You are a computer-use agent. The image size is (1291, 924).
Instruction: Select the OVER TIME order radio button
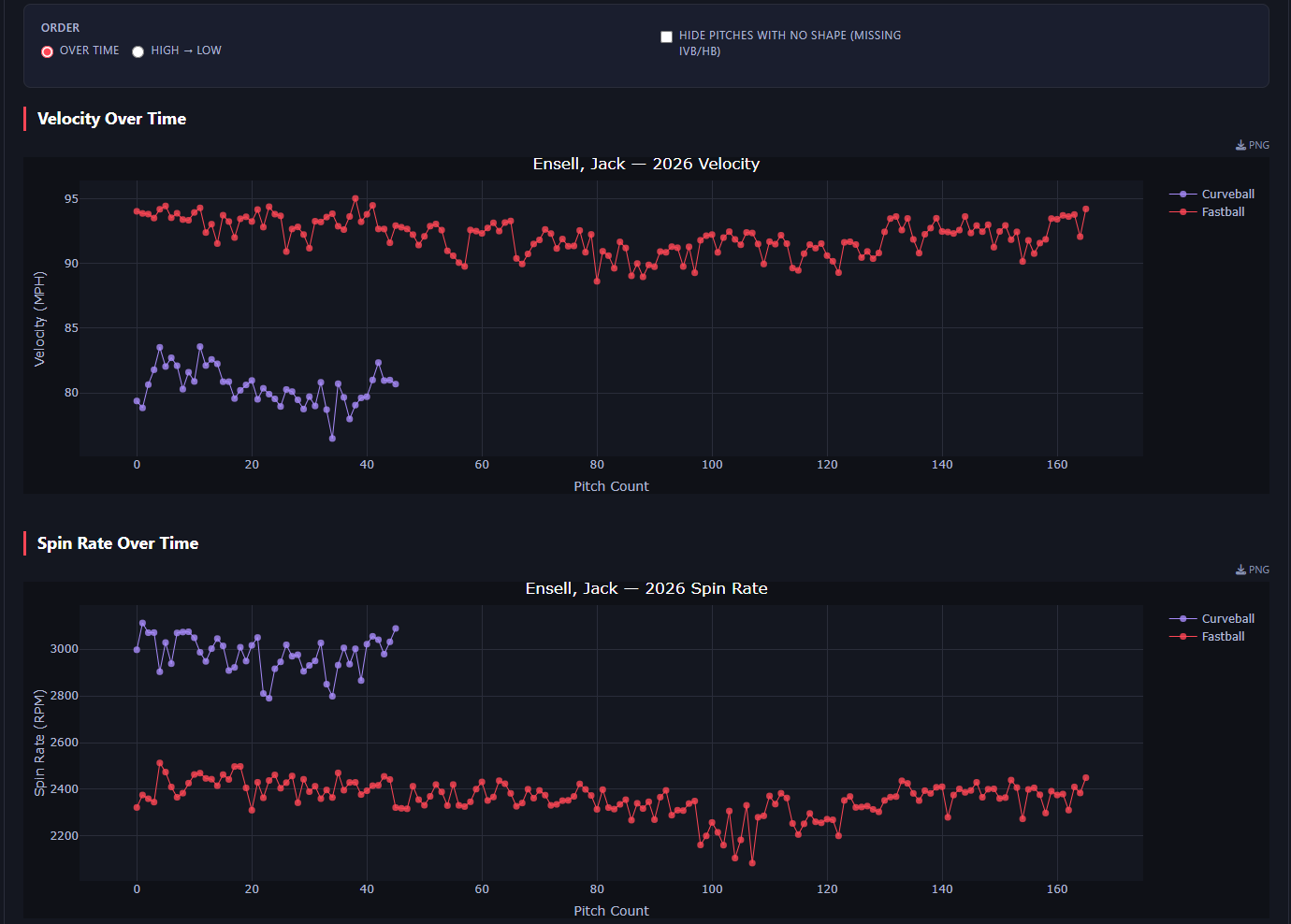coord(48,51)
